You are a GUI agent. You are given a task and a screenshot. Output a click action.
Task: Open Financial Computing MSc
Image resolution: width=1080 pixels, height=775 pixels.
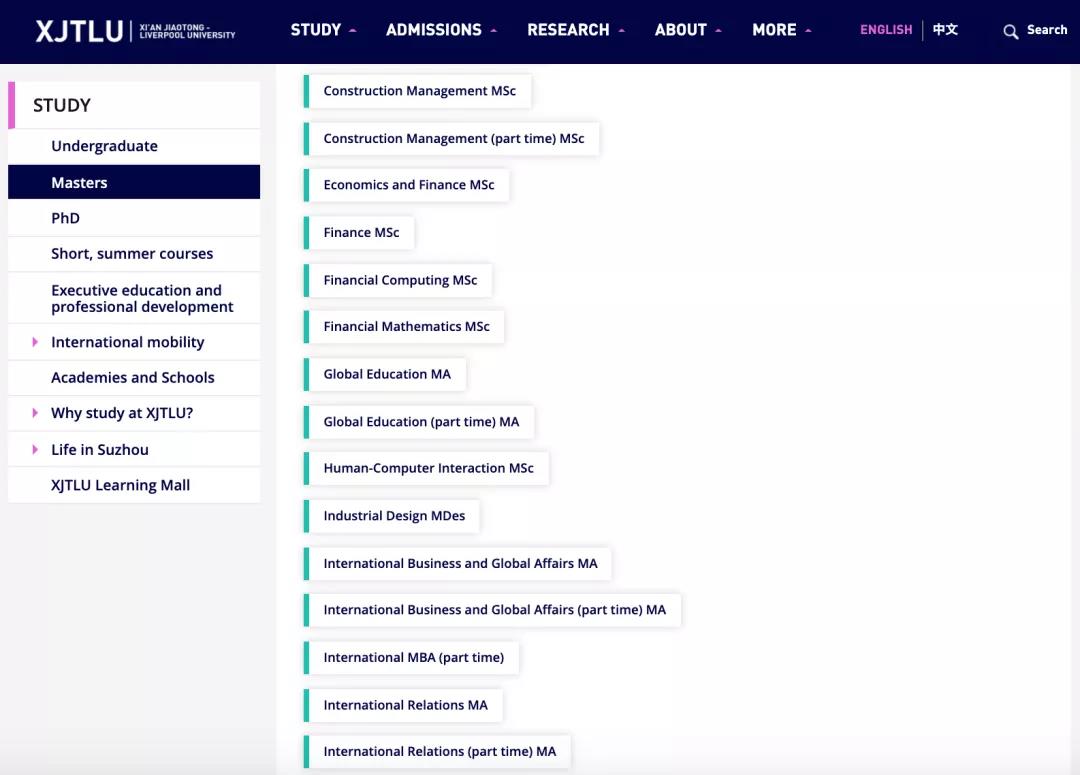[x=398, y=280]
